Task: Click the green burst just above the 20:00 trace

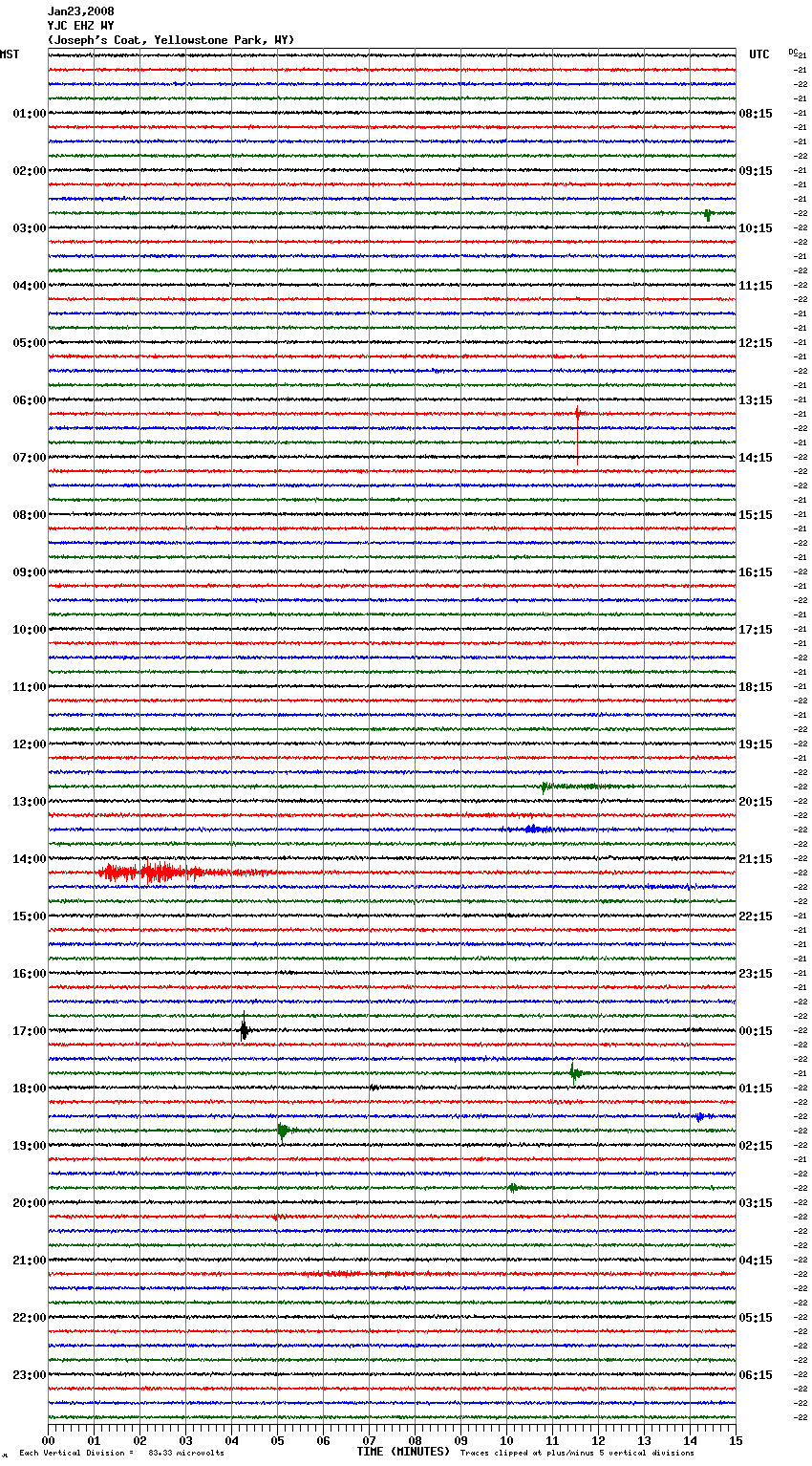Action: point(513,1188)
